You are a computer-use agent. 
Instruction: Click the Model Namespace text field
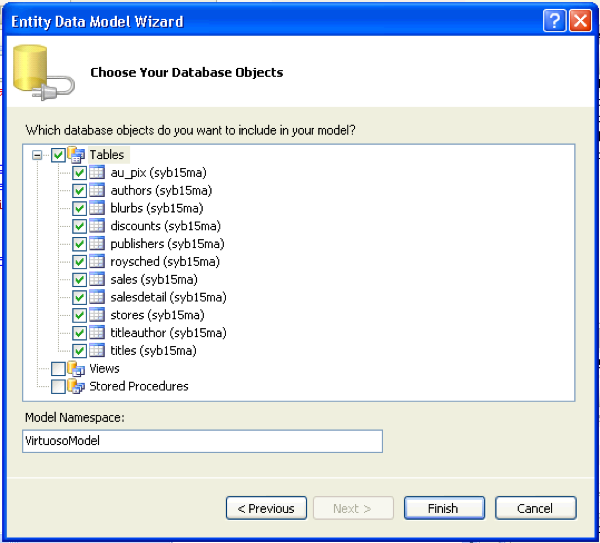(202, 441)
